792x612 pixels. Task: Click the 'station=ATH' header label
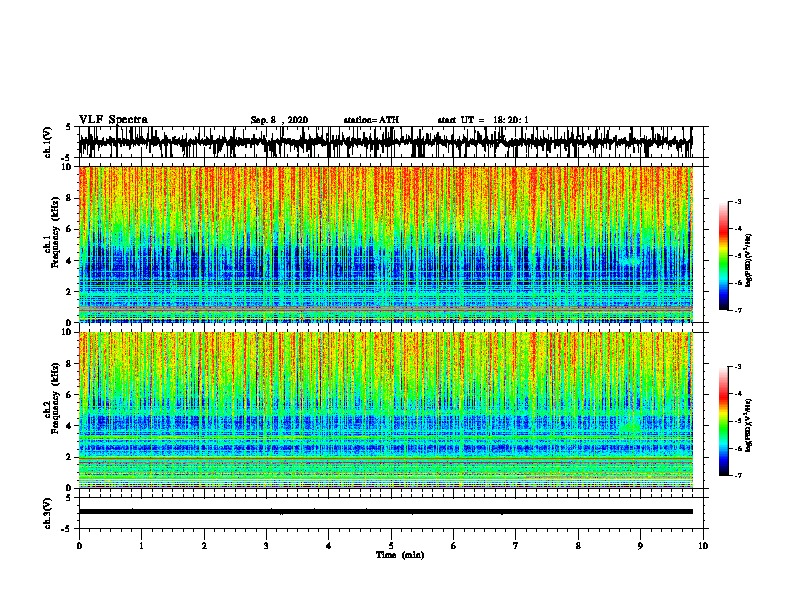(371, 120)
